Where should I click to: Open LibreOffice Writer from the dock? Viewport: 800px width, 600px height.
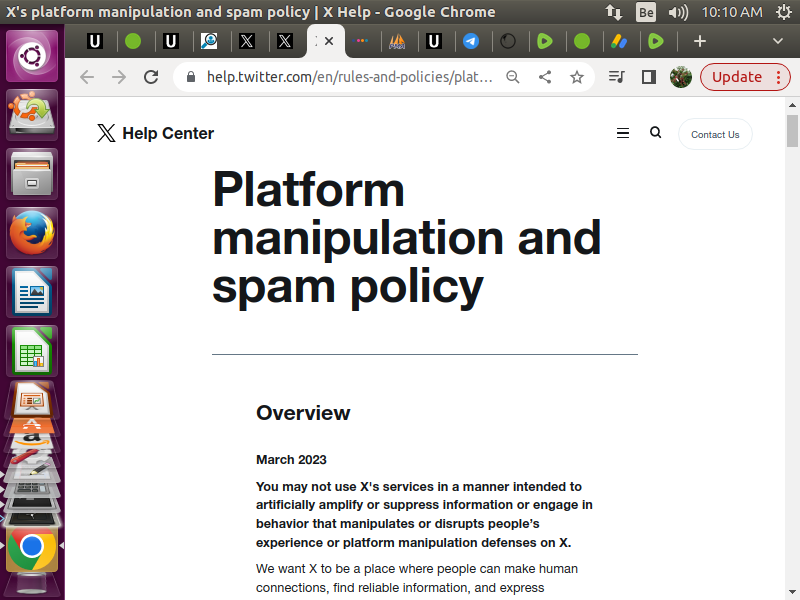coord(33,292)
